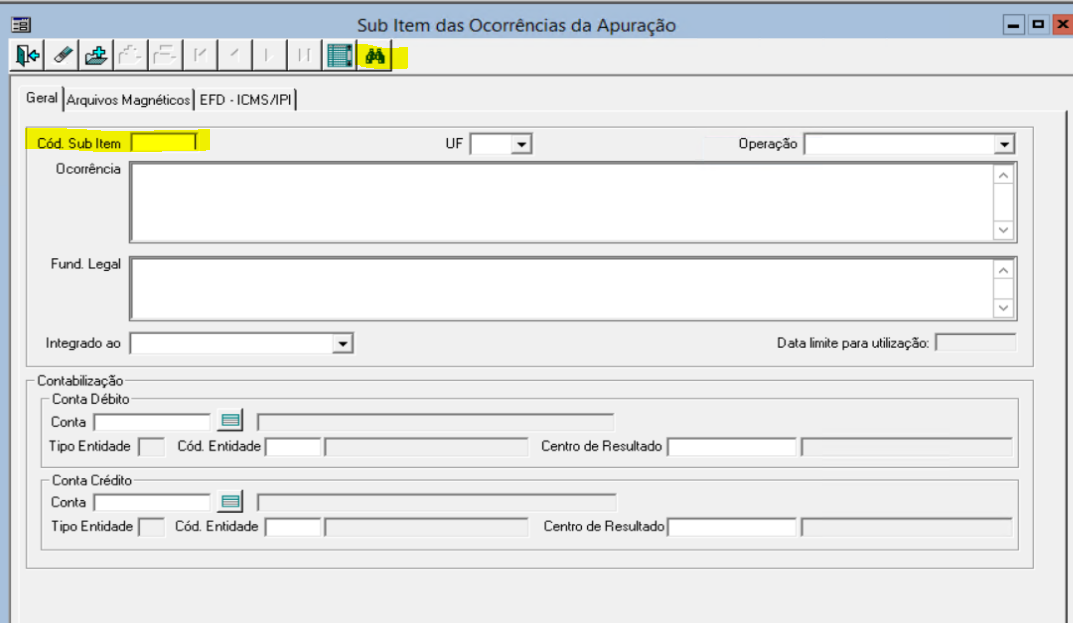Open the window system menu icon
The image size is (1073, 623).
(x=21, y=25)
